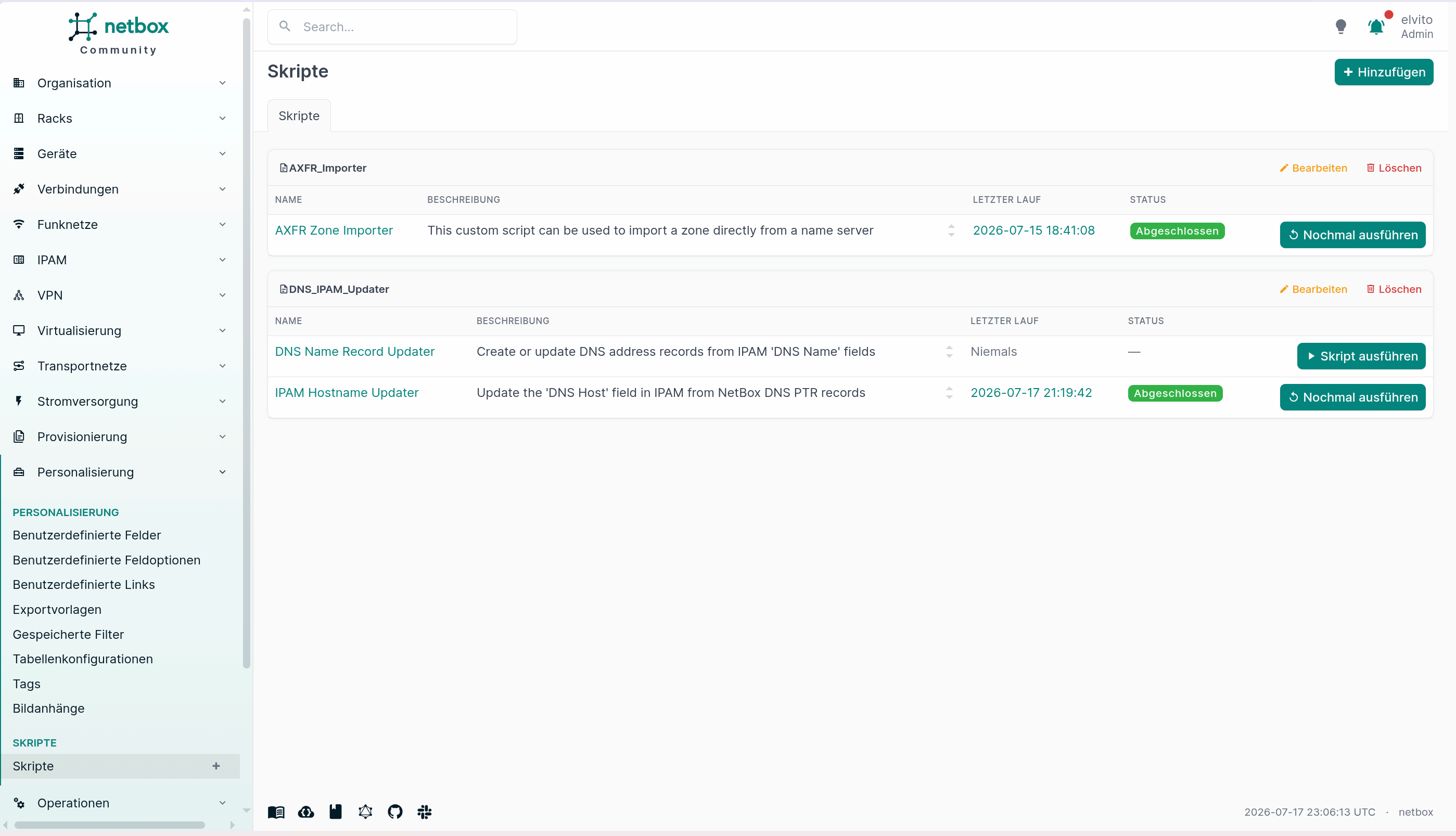
Task: Open the GraphQL icon in footer
Action: pos(365,812)
